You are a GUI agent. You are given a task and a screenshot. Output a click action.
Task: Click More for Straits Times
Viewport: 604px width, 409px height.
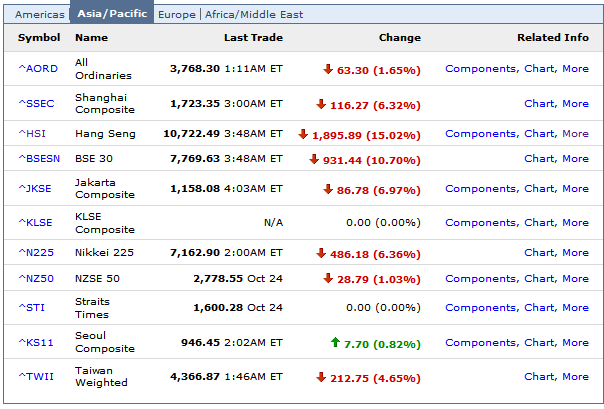(575, 308)
